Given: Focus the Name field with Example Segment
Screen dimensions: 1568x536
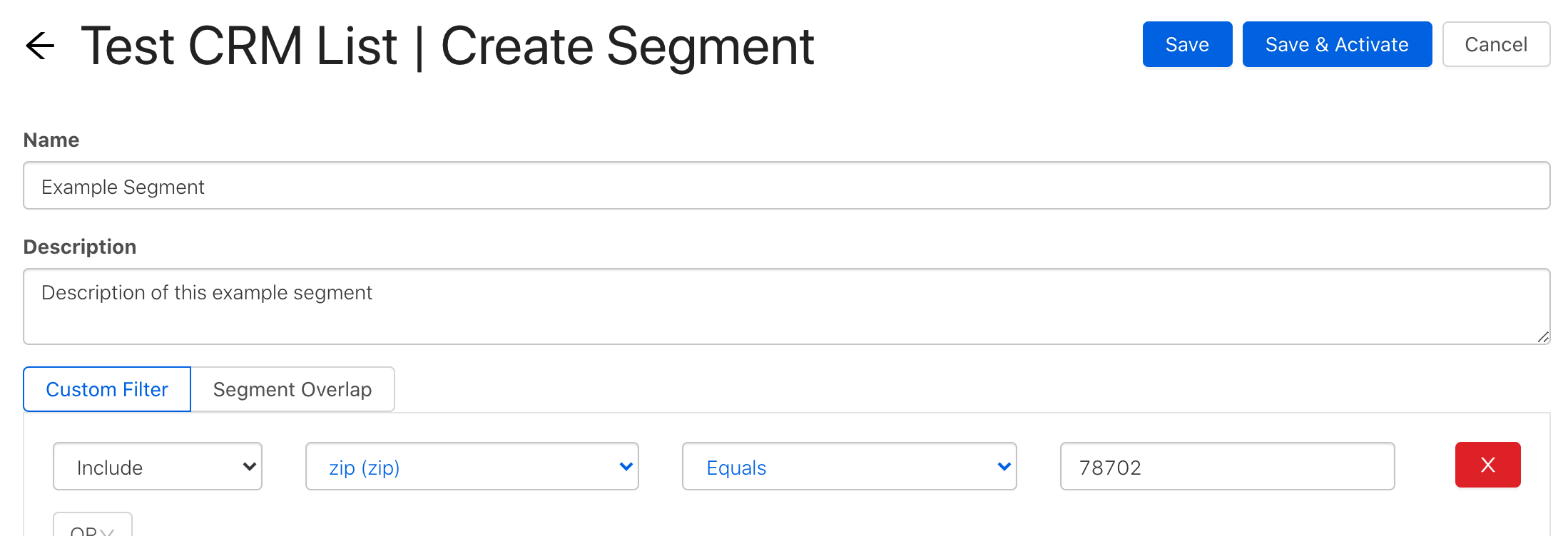Looking at the screenshot, I should coord(786,186).
